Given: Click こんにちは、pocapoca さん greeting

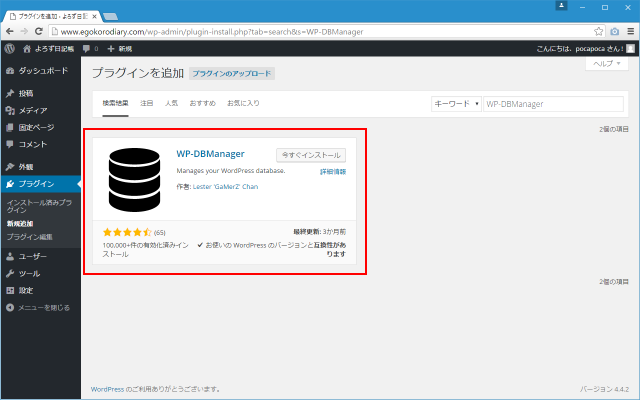Looking at the screenshot, I should (580, 49).
